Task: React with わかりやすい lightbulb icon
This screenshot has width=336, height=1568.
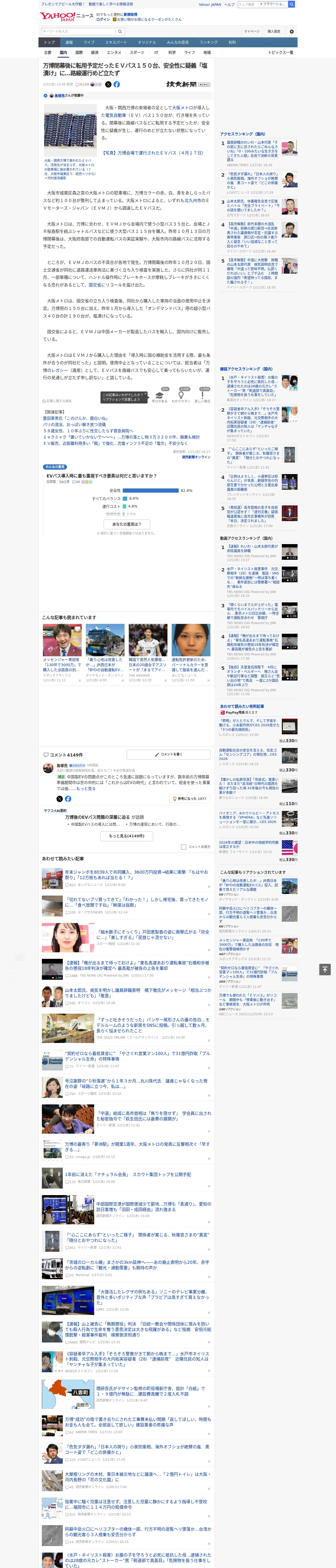Action: 181,396
